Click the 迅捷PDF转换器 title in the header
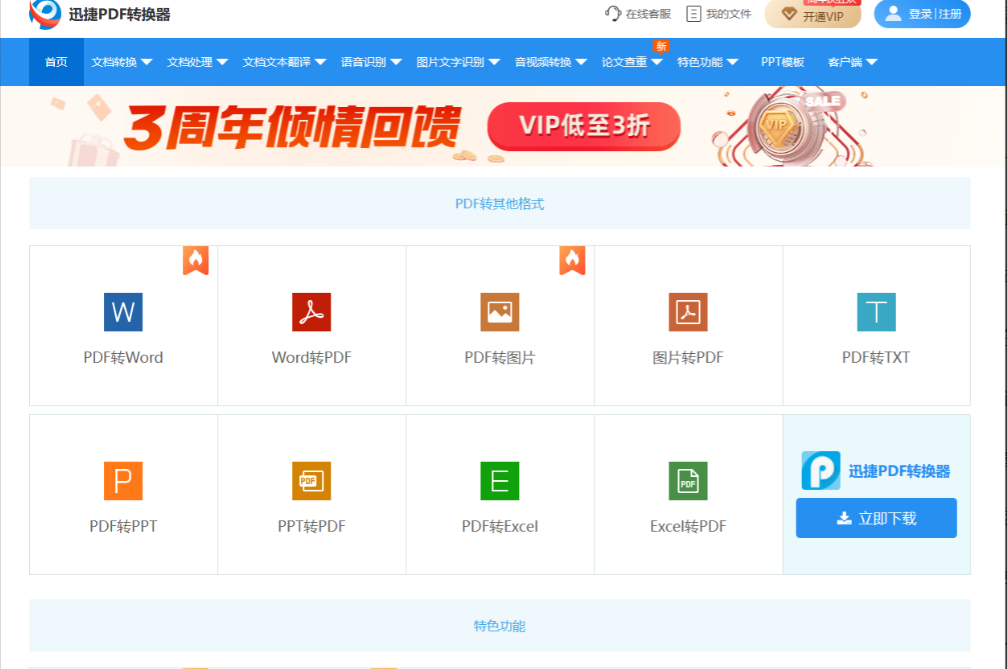 119,14
